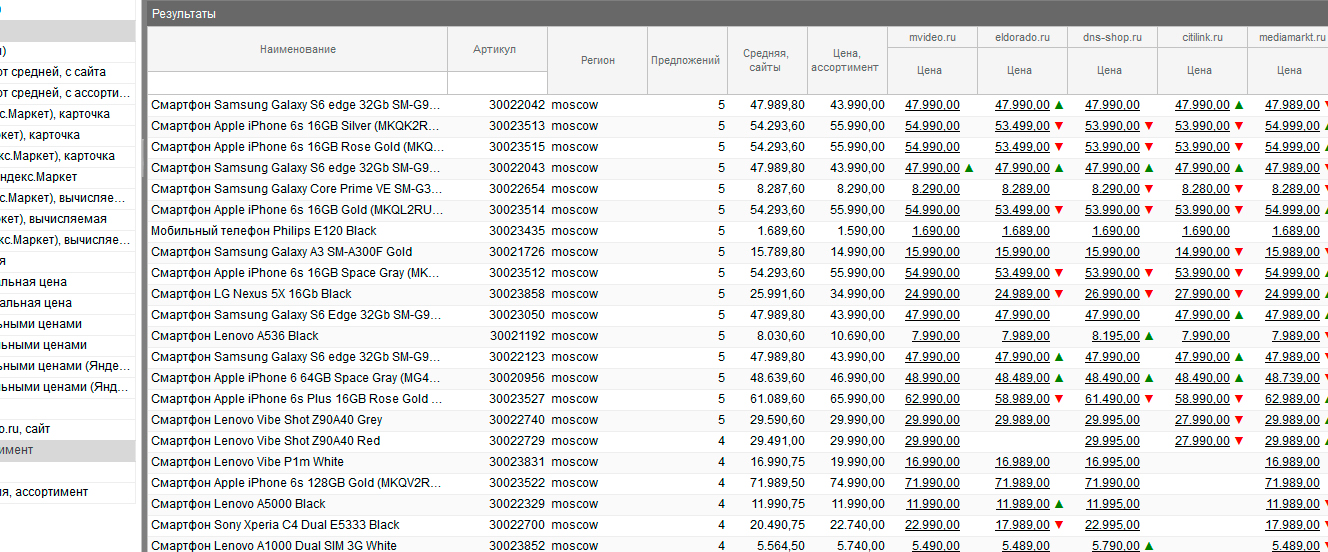
Task: Click green arrow beside dns-shop.ru price for Lenovo A1000
Action: 1149,546
